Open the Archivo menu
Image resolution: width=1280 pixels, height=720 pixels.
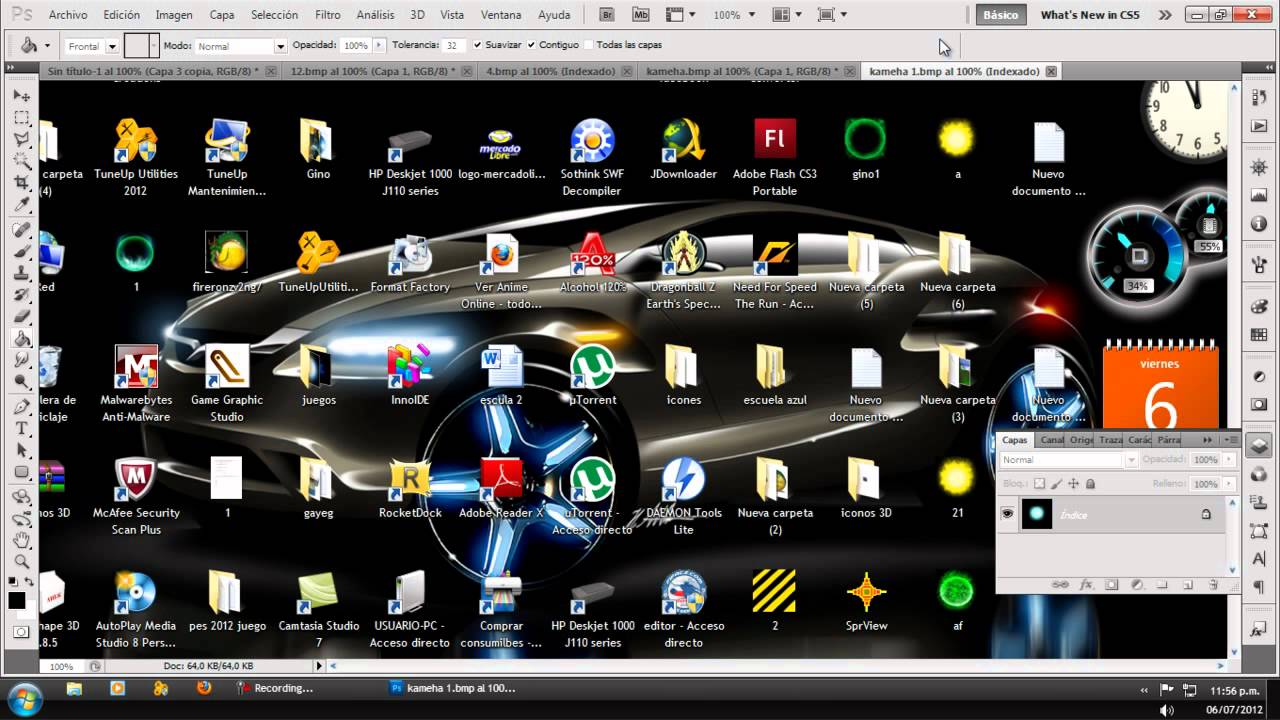68,15
